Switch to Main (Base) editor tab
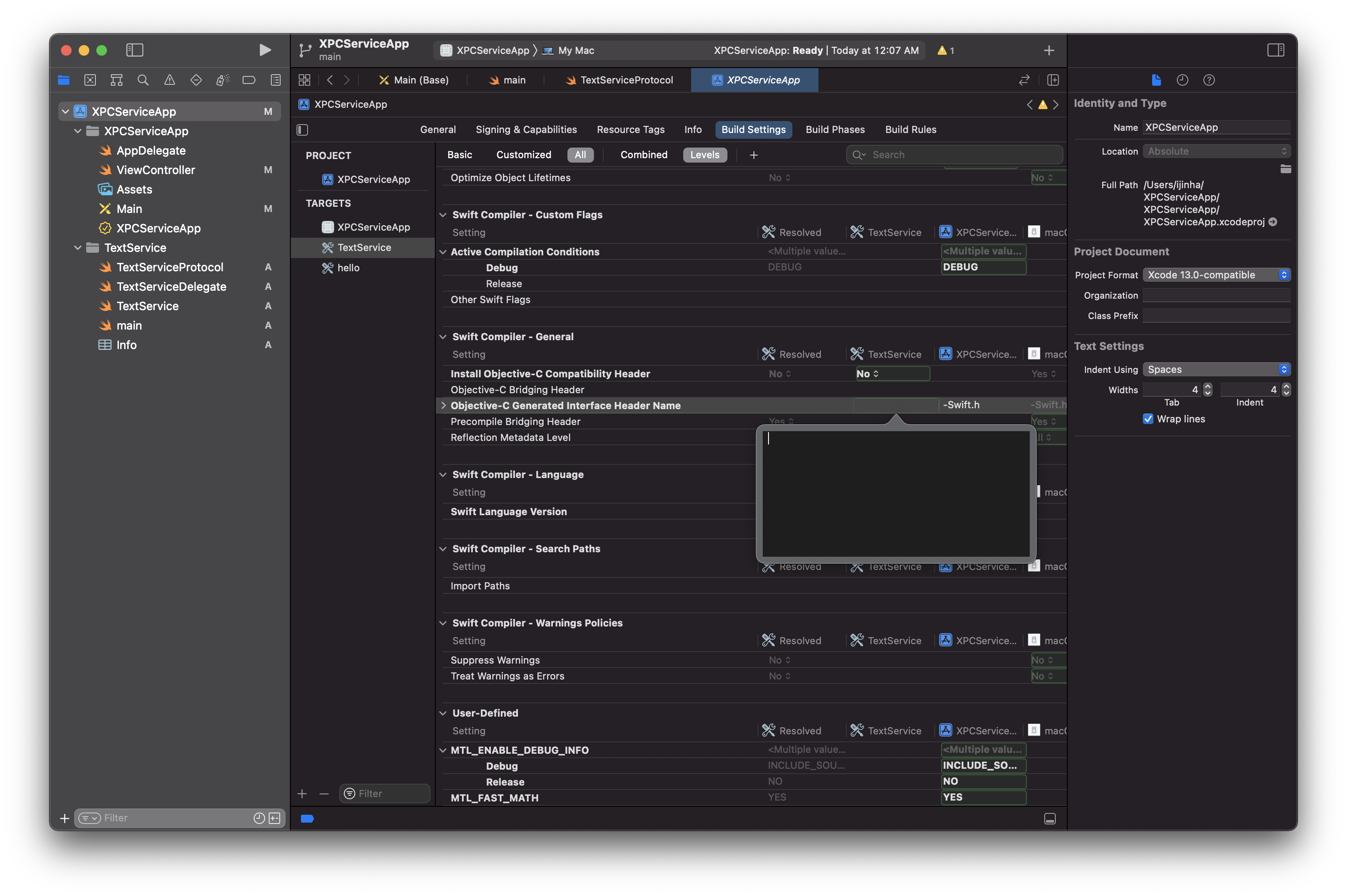 coord(415,80)
